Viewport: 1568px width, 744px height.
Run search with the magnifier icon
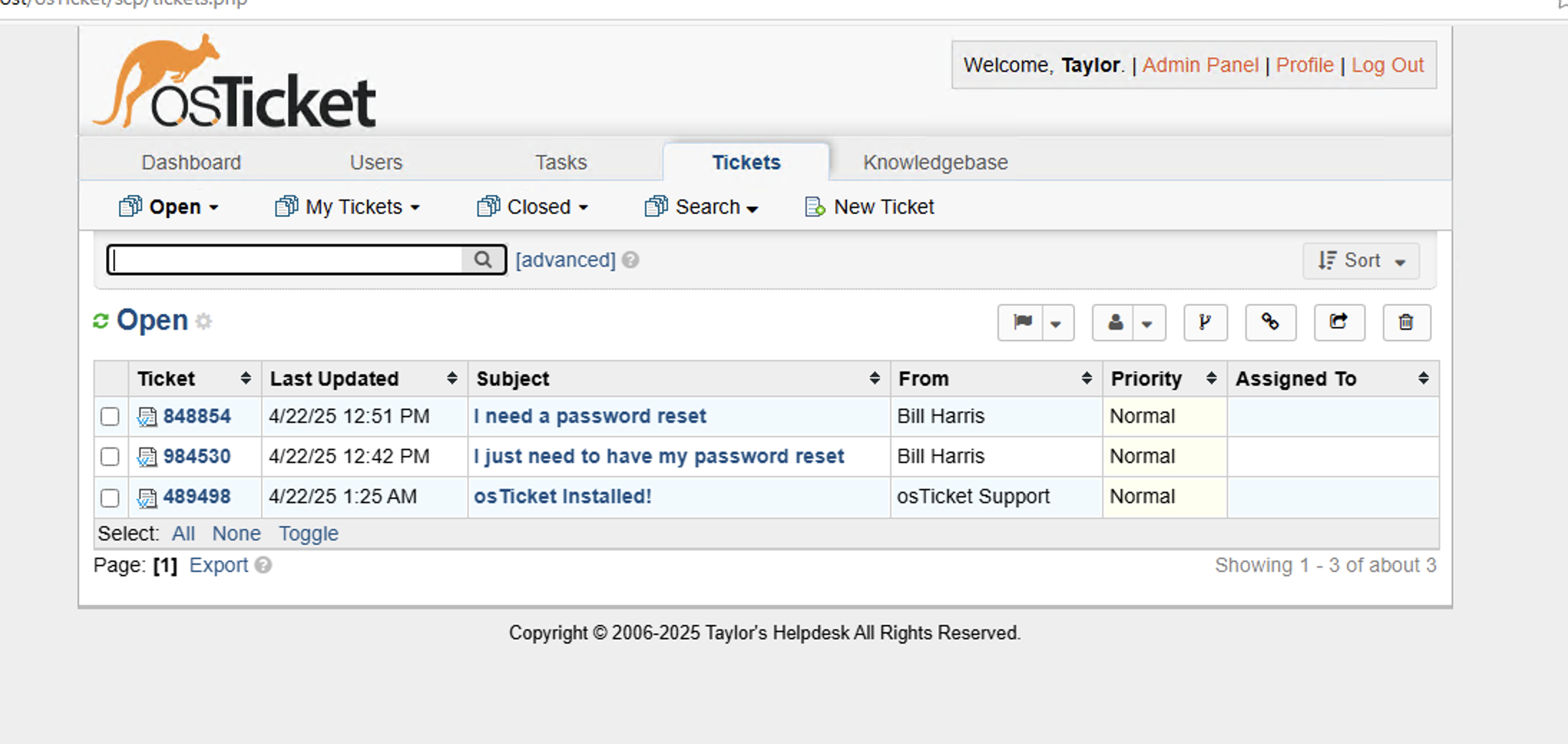(x=482, y=259)
